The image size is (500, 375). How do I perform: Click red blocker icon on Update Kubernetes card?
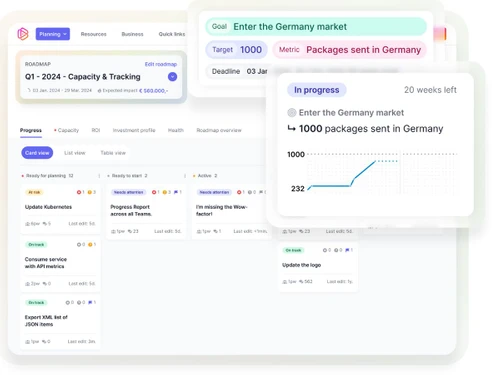point(79,192)
